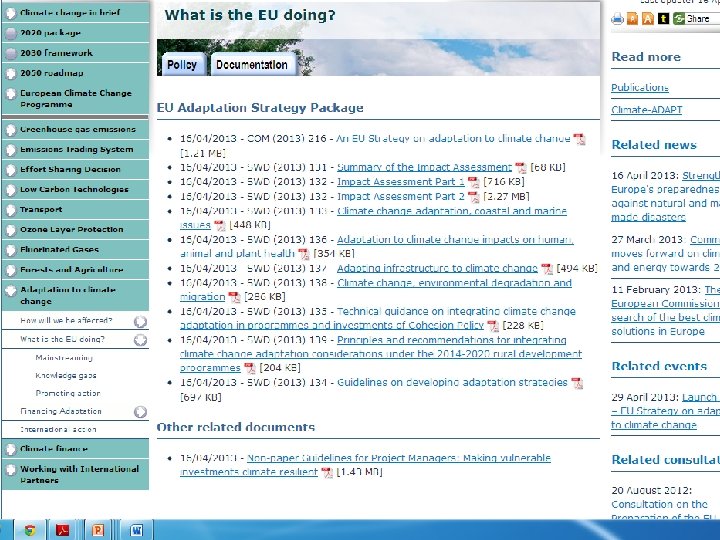Open PDF icon beside rural development programmes

coord(249,368)
